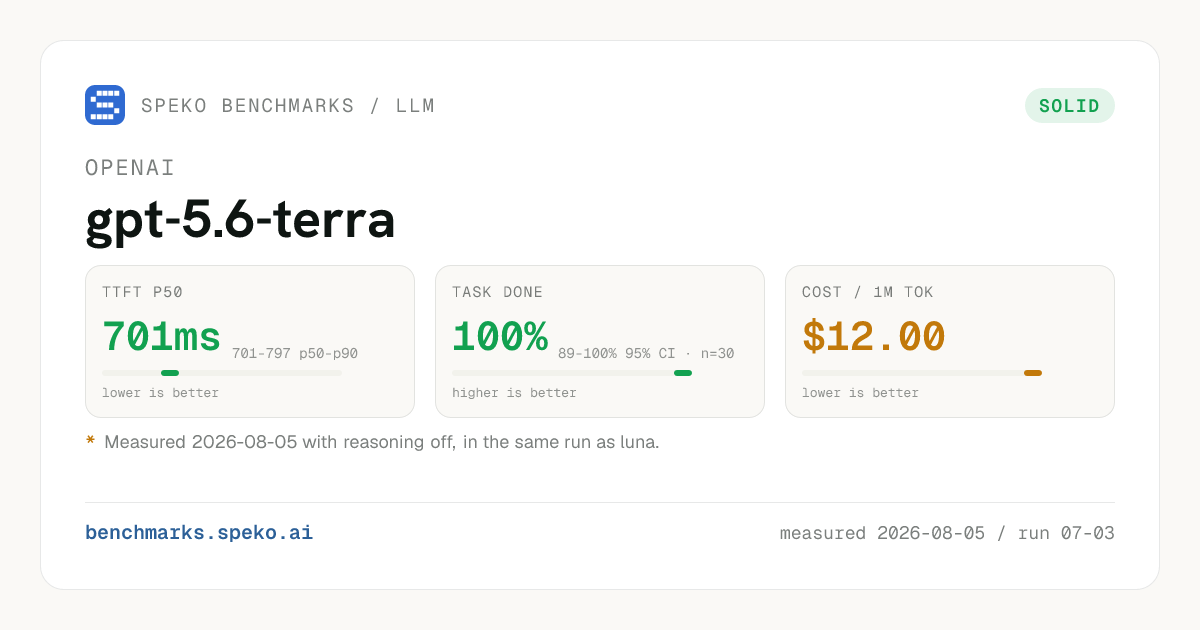The height and width of the screenshot is (630, 1200).
Task: Click the green TTFT bar marker
Action: tap(170, 373)
